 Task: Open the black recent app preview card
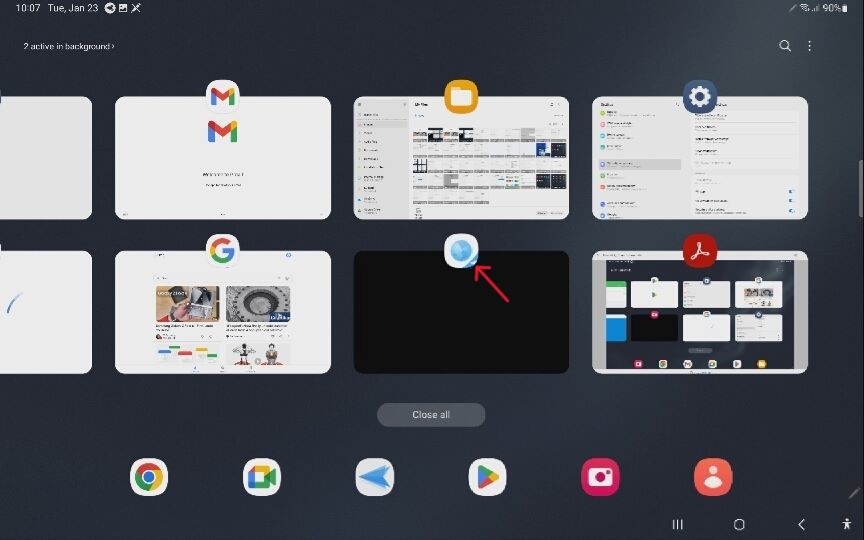461,312
